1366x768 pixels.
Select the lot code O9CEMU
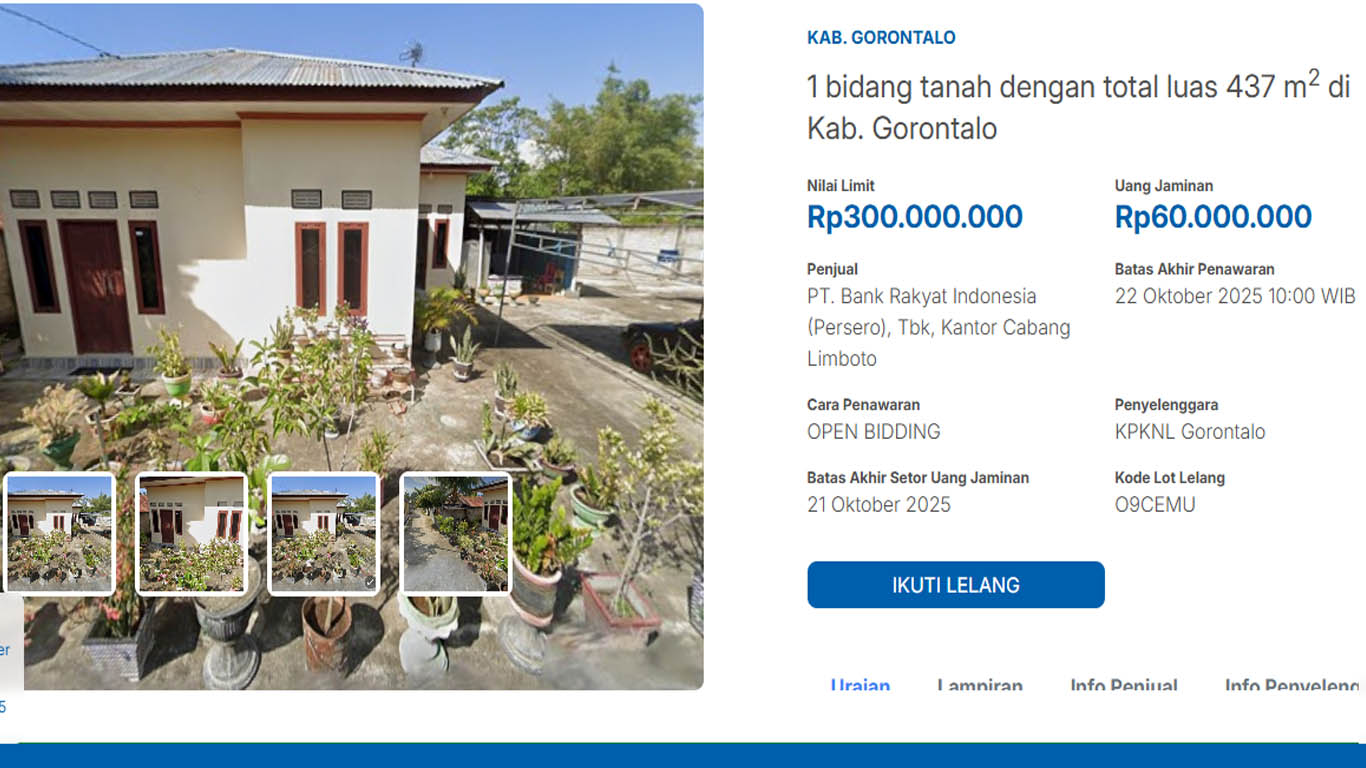1155,505
